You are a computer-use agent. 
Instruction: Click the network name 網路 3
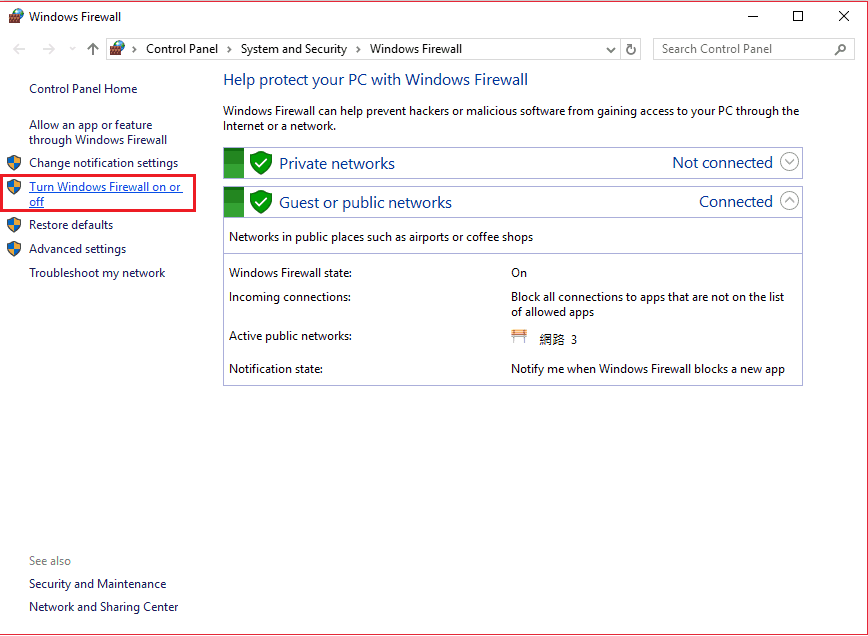(x=558, y=339)
